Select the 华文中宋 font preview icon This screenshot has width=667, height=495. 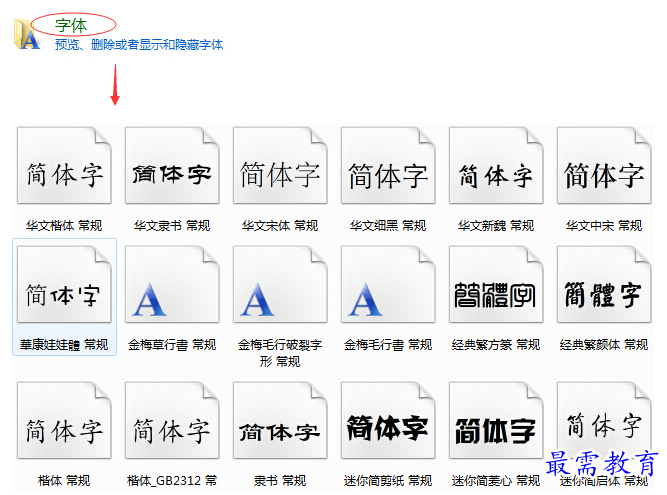[x=604, y=165]
